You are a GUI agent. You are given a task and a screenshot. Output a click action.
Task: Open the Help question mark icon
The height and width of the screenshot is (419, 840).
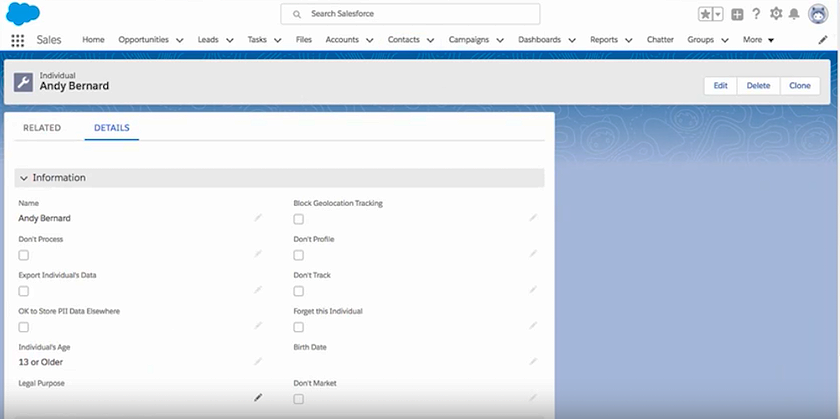coord(756,14)
